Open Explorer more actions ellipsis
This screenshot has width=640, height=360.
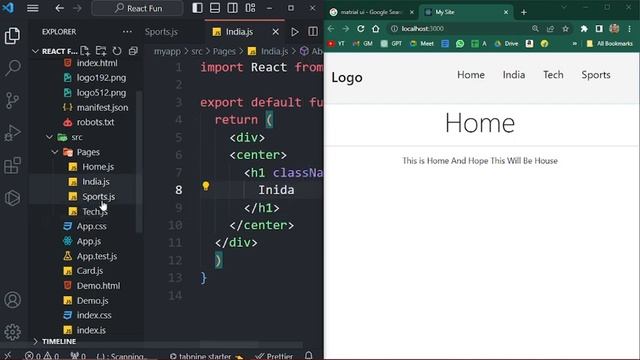tap(127, 31)
